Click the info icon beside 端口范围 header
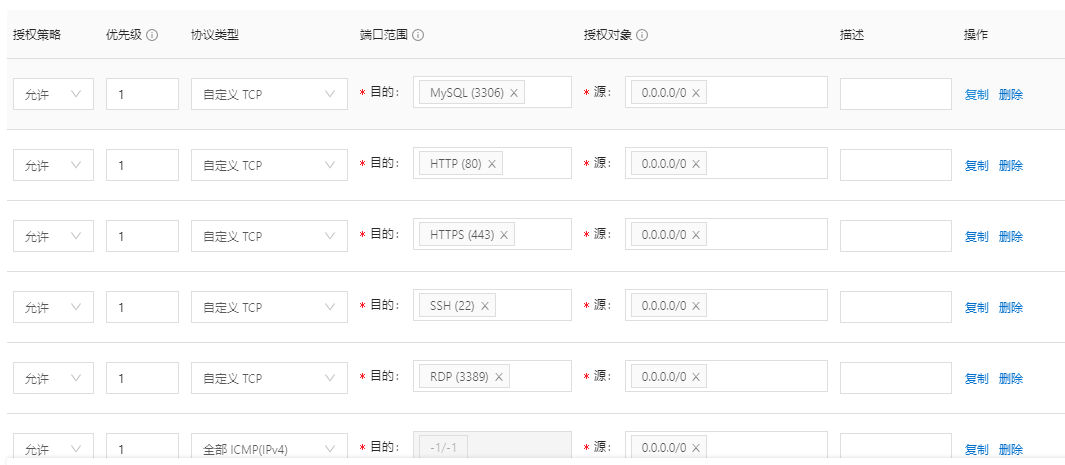Screen dimensions: 1065x465 click(418, 35)
